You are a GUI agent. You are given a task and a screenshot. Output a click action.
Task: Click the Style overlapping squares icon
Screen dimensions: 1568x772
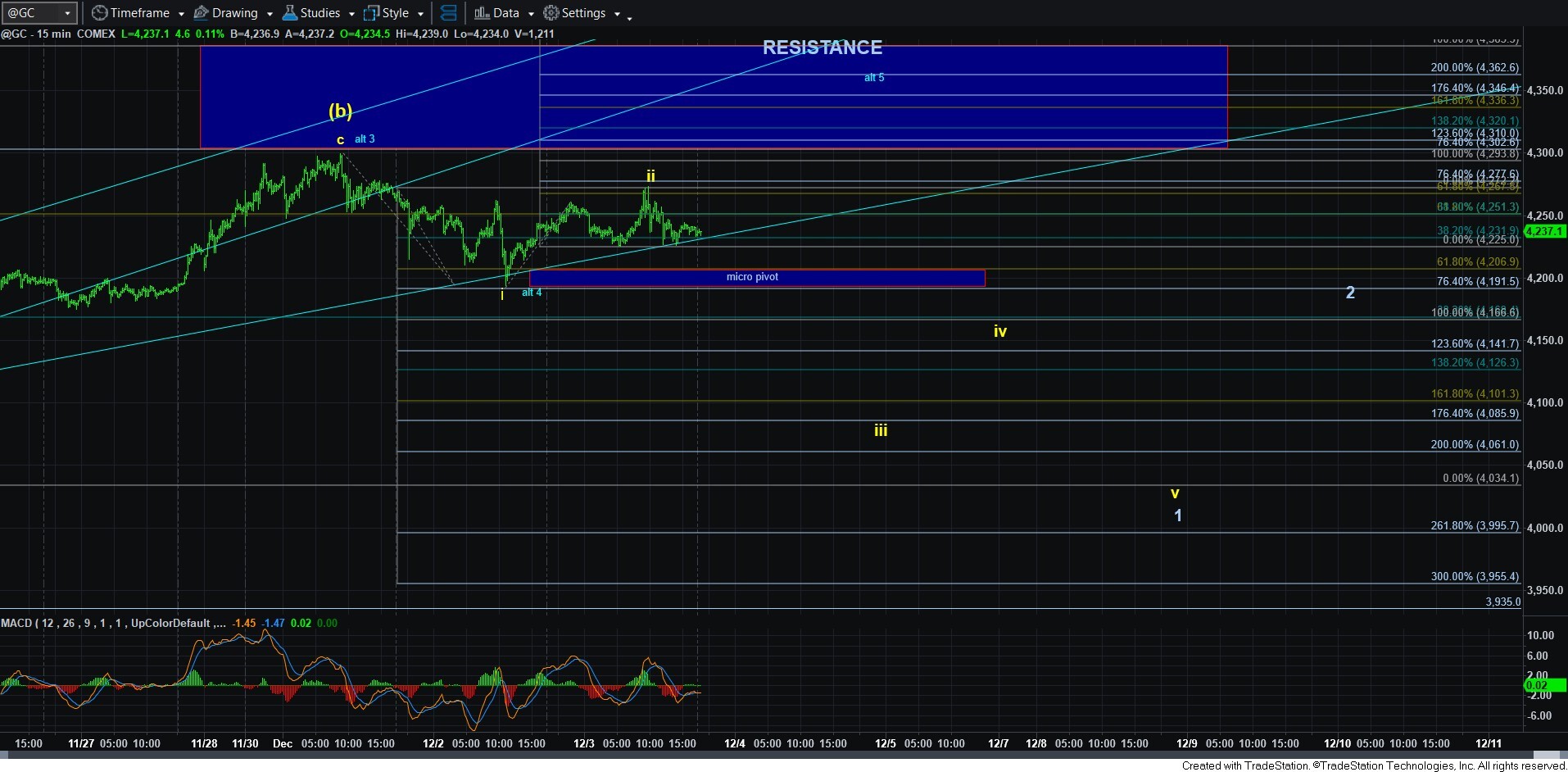pos(372,13)
